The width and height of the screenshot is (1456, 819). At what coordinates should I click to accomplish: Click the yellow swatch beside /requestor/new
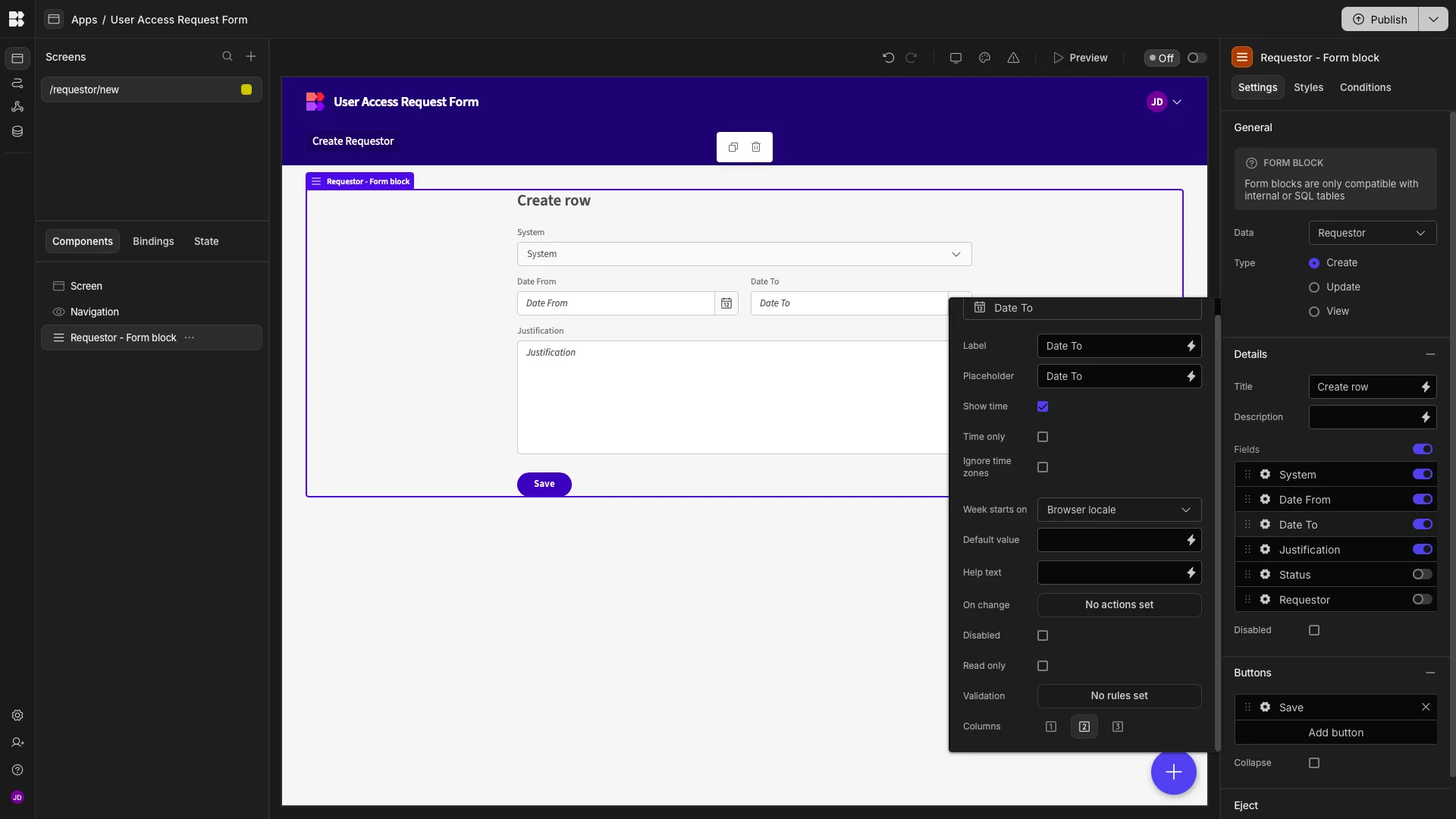click(246, 89)
